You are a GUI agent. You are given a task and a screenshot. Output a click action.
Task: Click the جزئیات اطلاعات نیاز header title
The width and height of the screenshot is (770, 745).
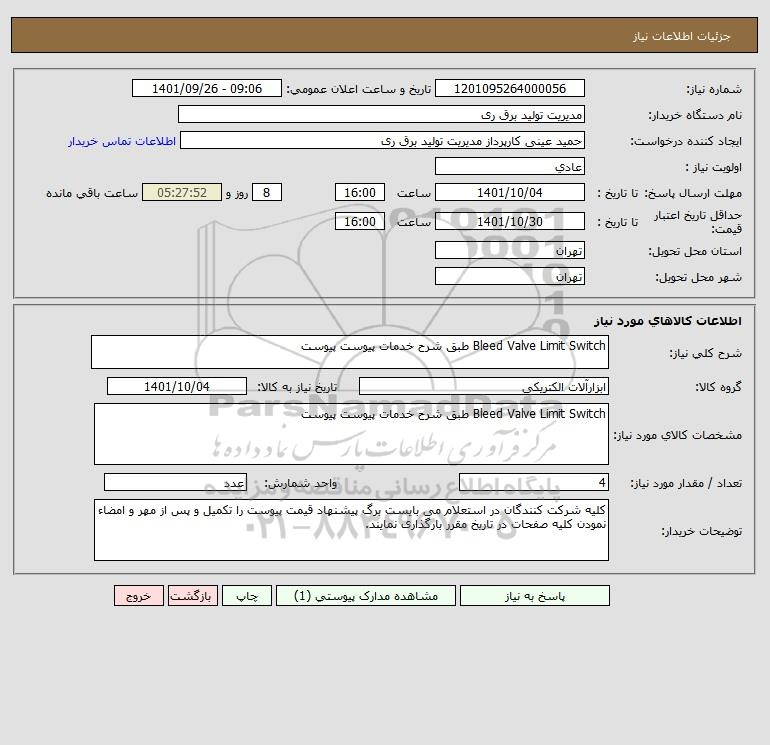point(682,36)
